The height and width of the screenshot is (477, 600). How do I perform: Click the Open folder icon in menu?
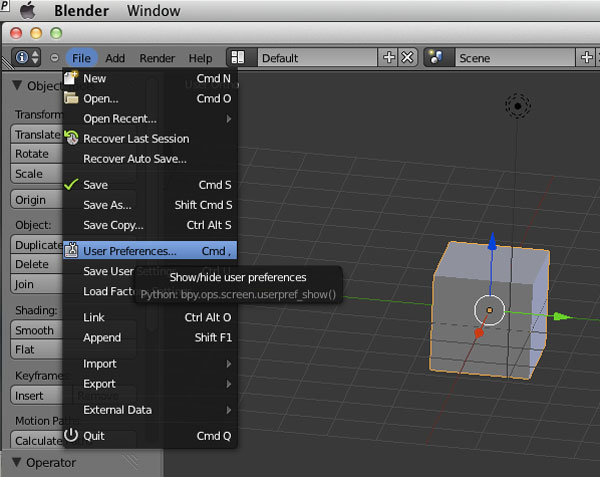(x=71, y=98)
